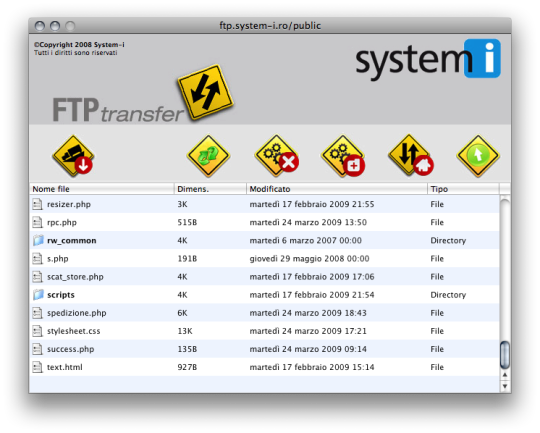Click date giovedì 29 maggio 2008 00:00
This screenshot has height=433, width=540.
click(309, 259)
